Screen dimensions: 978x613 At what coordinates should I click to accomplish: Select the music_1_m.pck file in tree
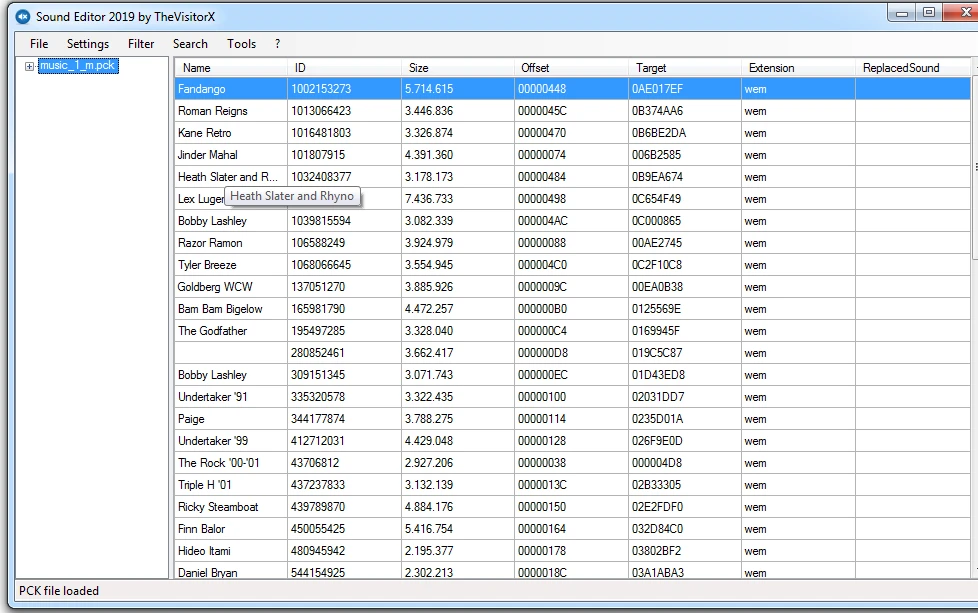77,66
